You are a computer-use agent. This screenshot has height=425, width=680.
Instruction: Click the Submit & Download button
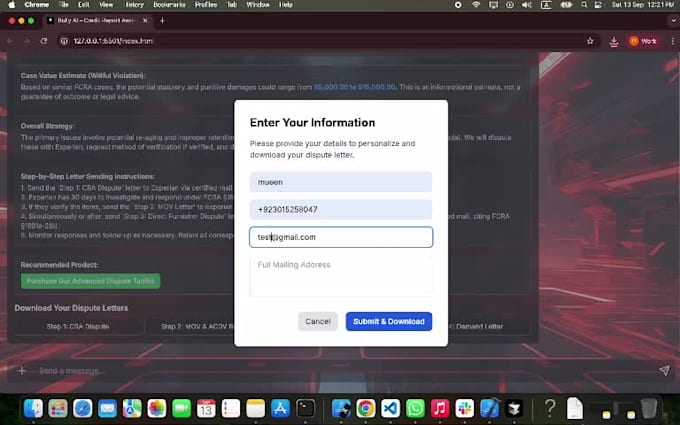pyautogui.click(x=389, y=321)
